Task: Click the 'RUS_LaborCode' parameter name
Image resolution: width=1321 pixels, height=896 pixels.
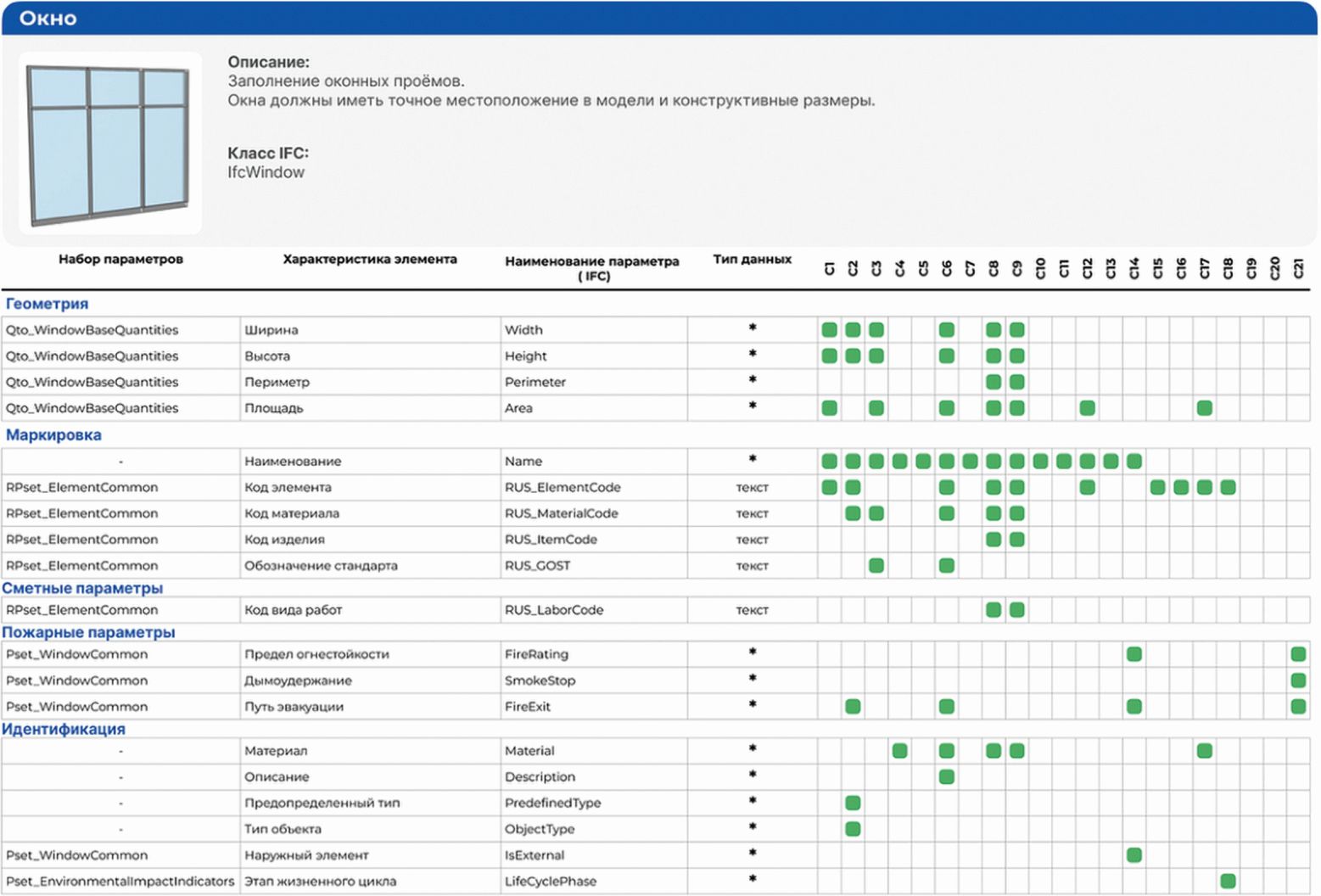Action: 554,610
